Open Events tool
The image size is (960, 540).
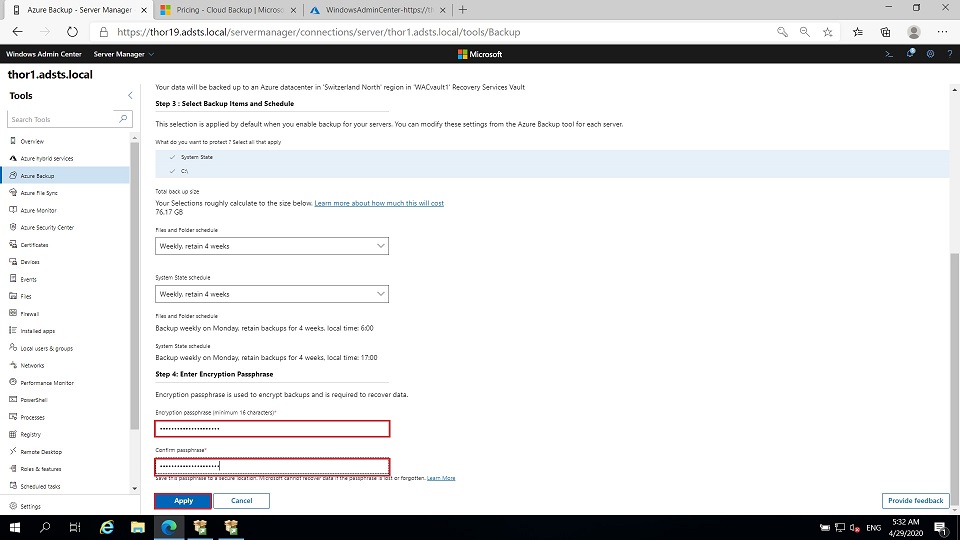(28, 279)
